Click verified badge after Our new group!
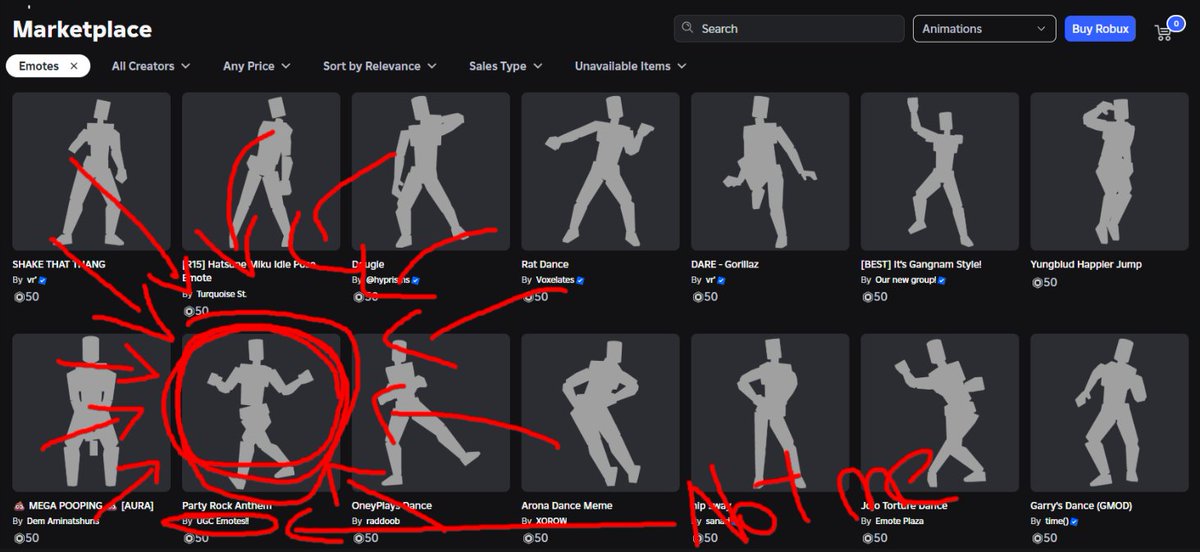The image size is (1200, 552). click(x=942, y=281)
